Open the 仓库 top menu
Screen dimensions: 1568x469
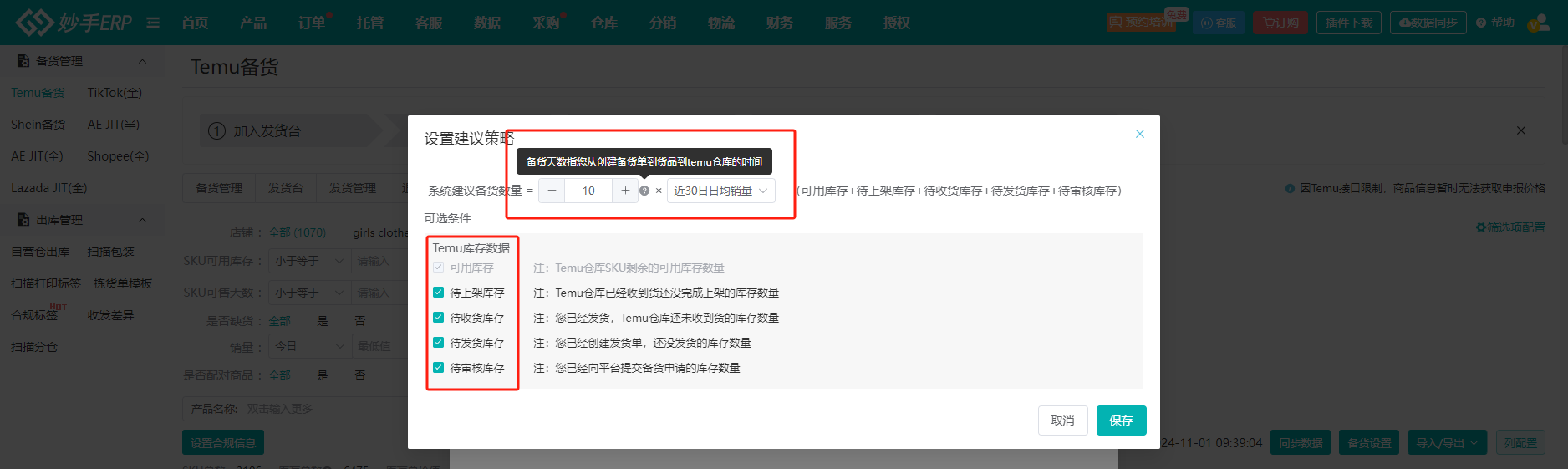tap(604, 23)
